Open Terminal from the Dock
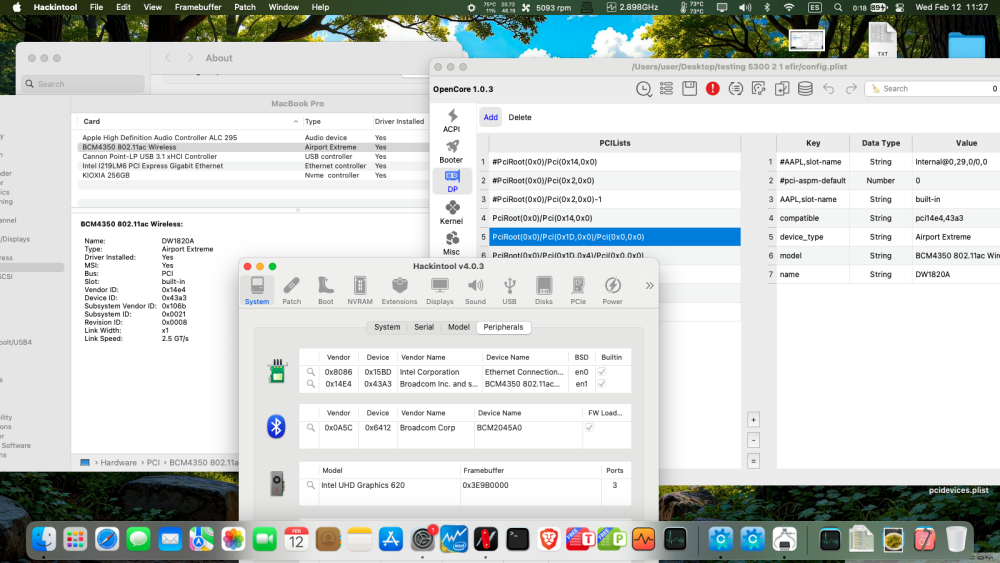Image resolution: width=1000 pixels, height=563 pixels. [x=517, y=539]
